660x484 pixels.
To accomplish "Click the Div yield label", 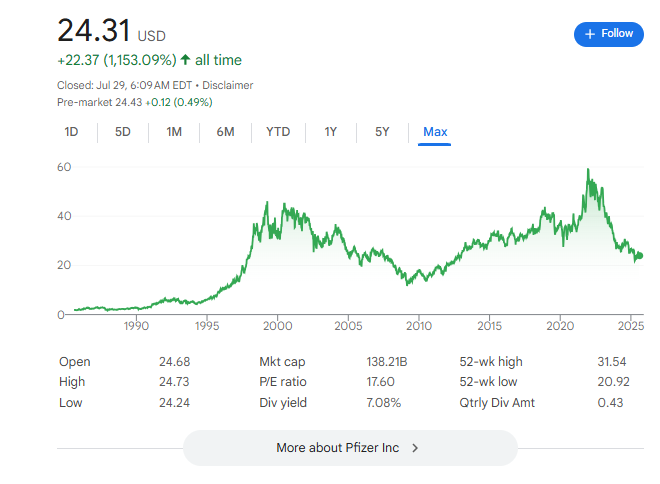I will tap(283, 403).
